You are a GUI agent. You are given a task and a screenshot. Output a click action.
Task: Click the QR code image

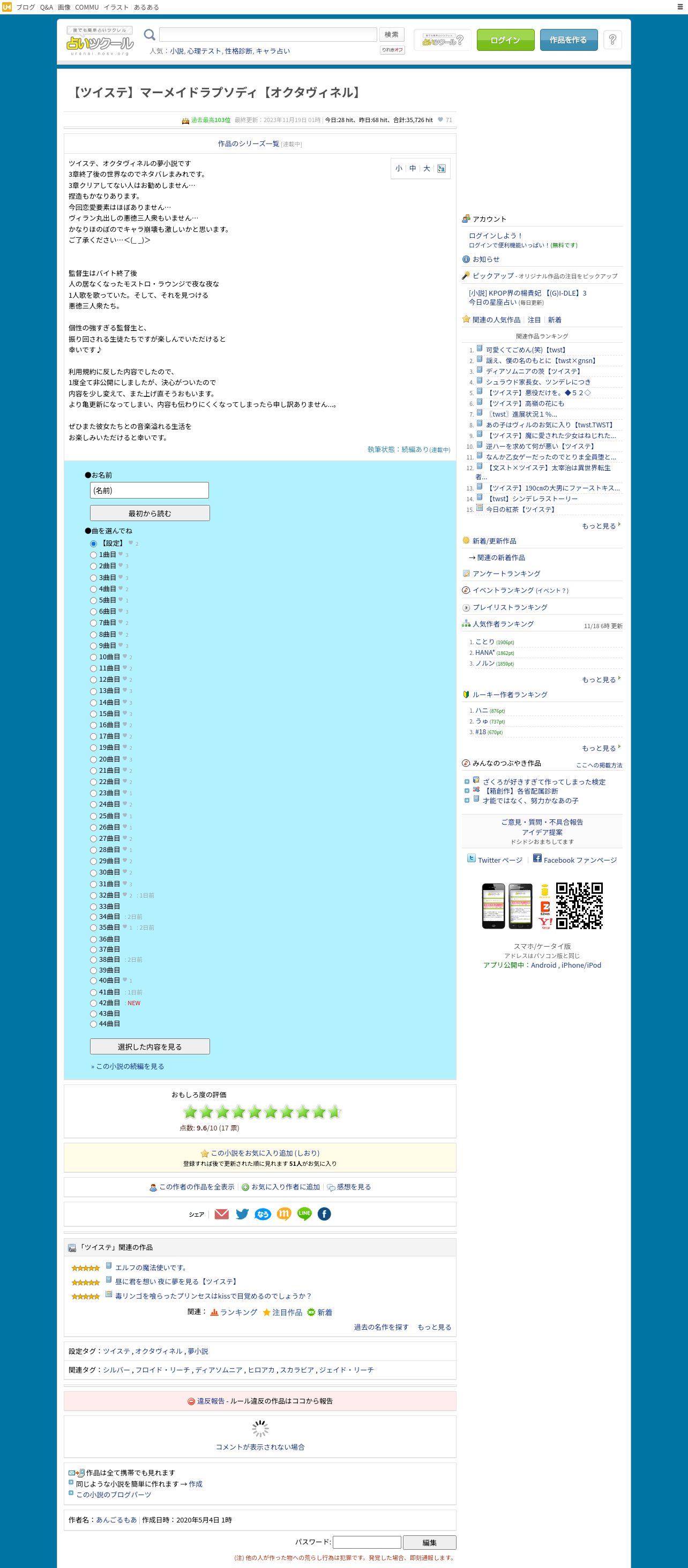coord(579,906)
